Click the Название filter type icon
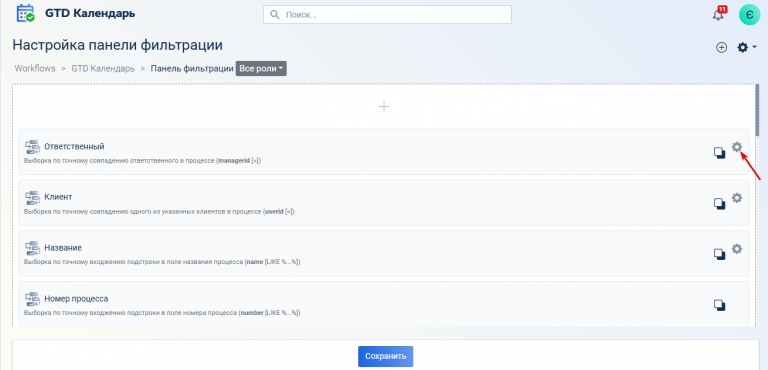768x370 pixels. coord(32,248)
